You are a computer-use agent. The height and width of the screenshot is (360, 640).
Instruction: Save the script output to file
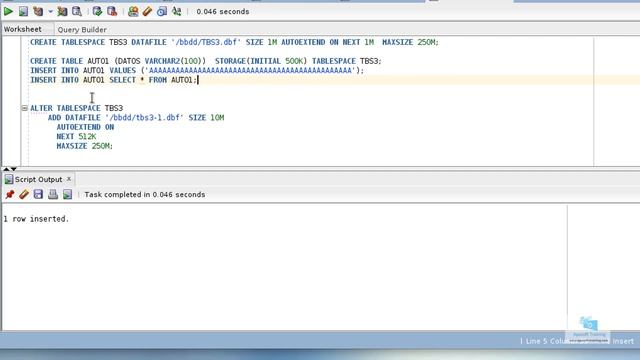tap(38, 194)
